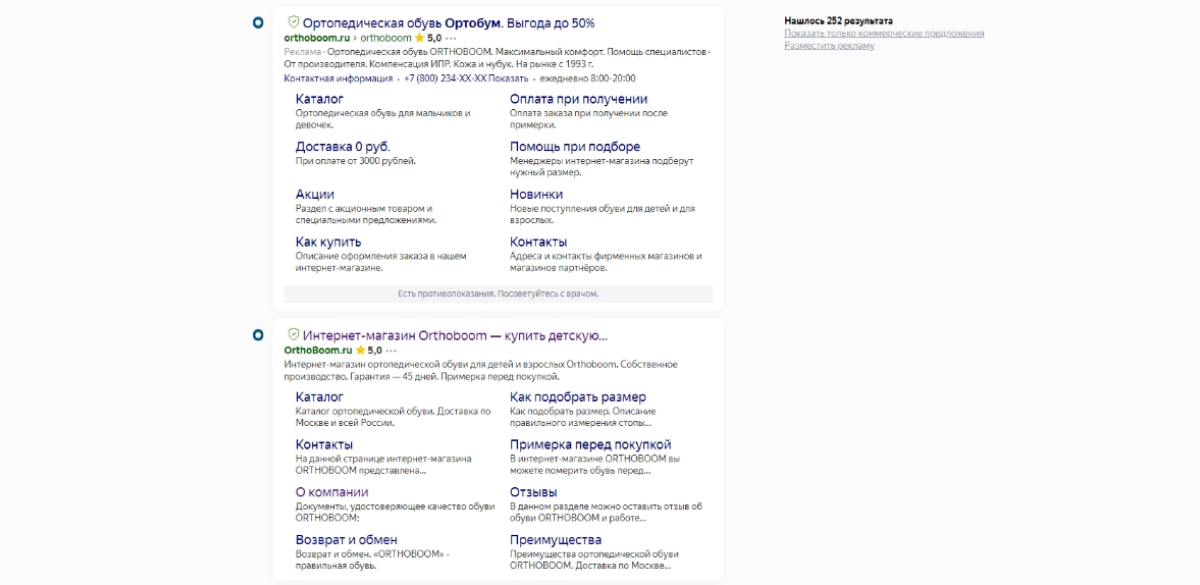Click description 'Документы, удостоверяющее качество обуви ORTHOBOOM:'
The height and width of the screenshot is (585, 1200).
point(395,512)
